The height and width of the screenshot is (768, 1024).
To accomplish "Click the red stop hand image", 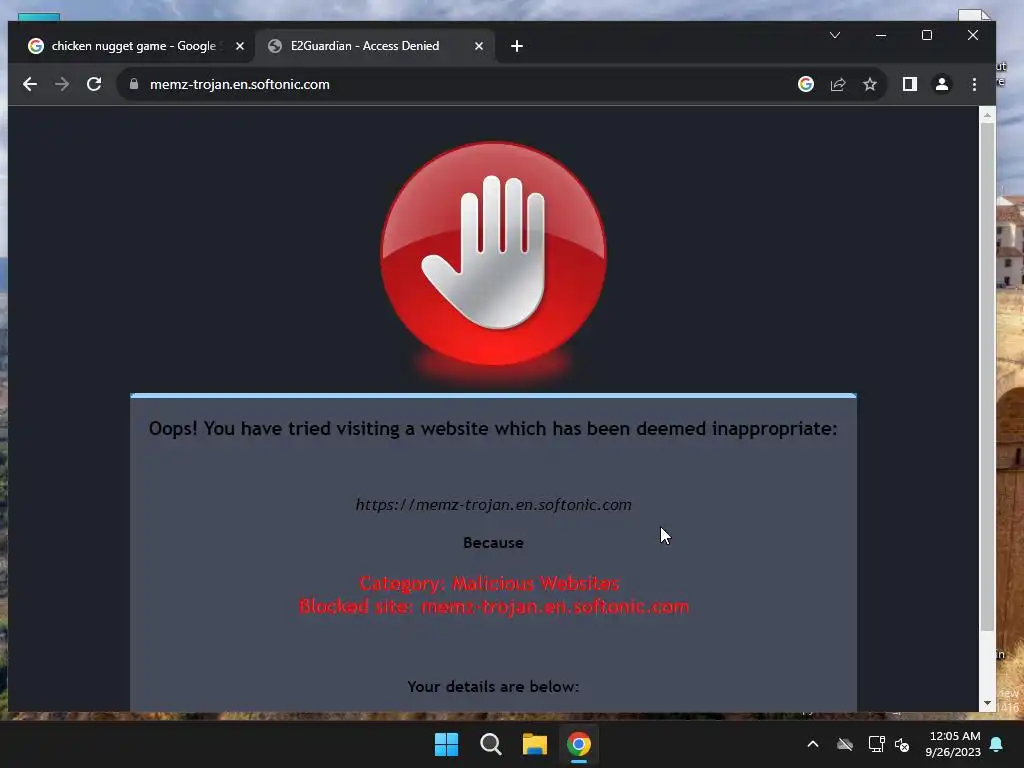I will 494,253.
